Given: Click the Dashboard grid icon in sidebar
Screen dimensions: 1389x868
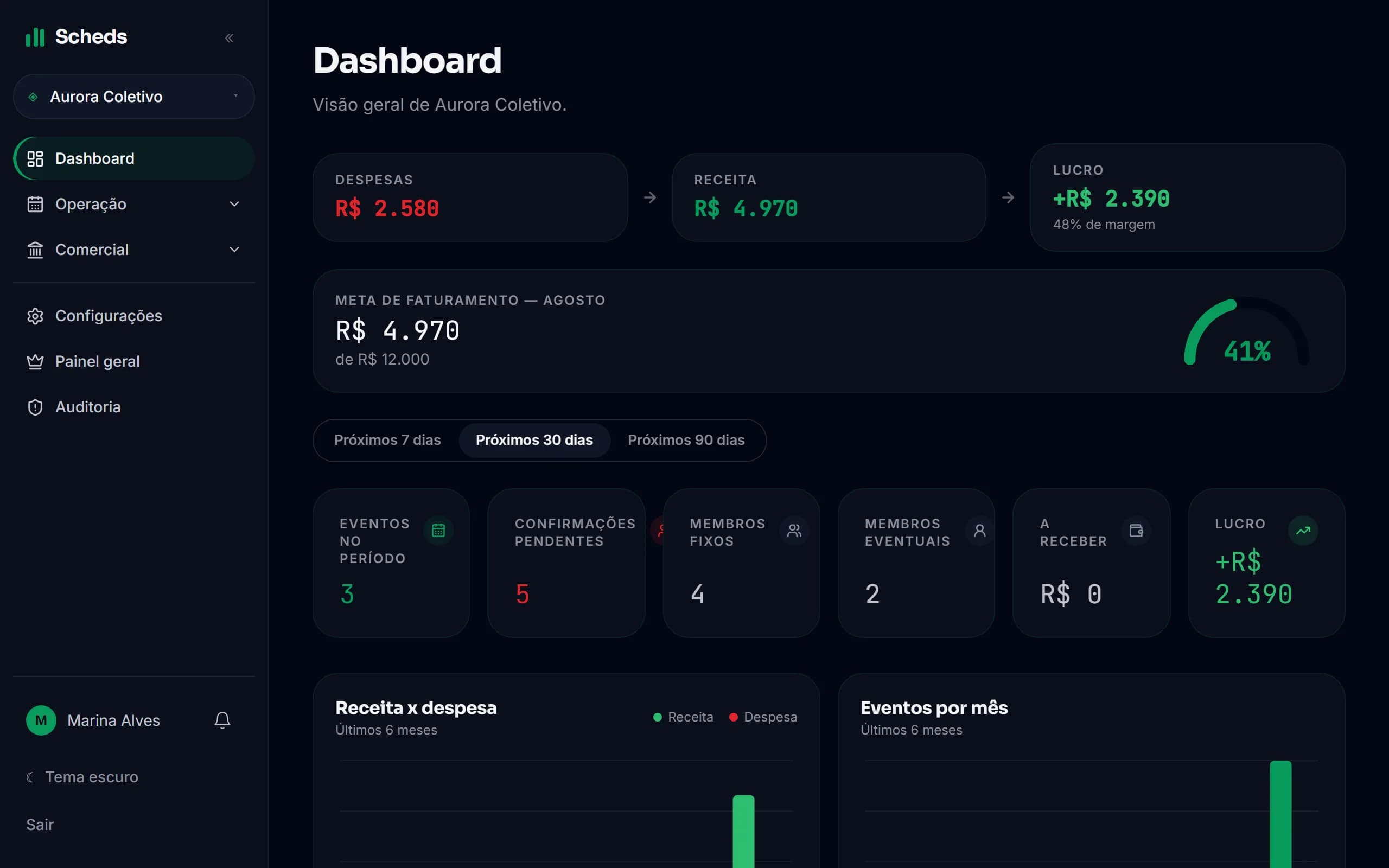Looking at the screenshot, I should pyautogui.click(x=35, y=158).
